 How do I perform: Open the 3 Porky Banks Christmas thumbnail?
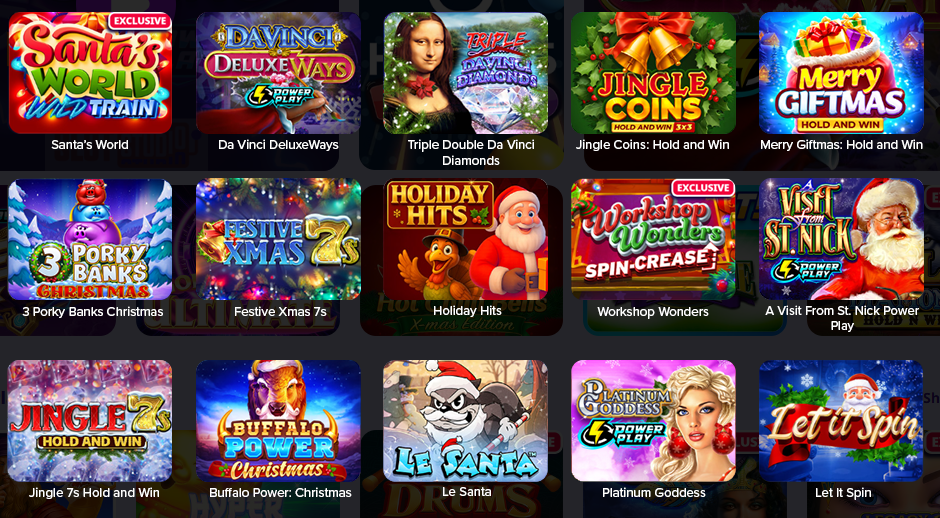pyautogui.click(x=90, y=239)
